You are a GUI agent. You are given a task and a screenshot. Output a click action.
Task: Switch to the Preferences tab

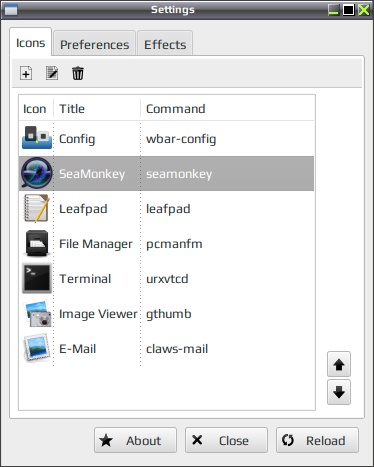[x=94, y=44]
